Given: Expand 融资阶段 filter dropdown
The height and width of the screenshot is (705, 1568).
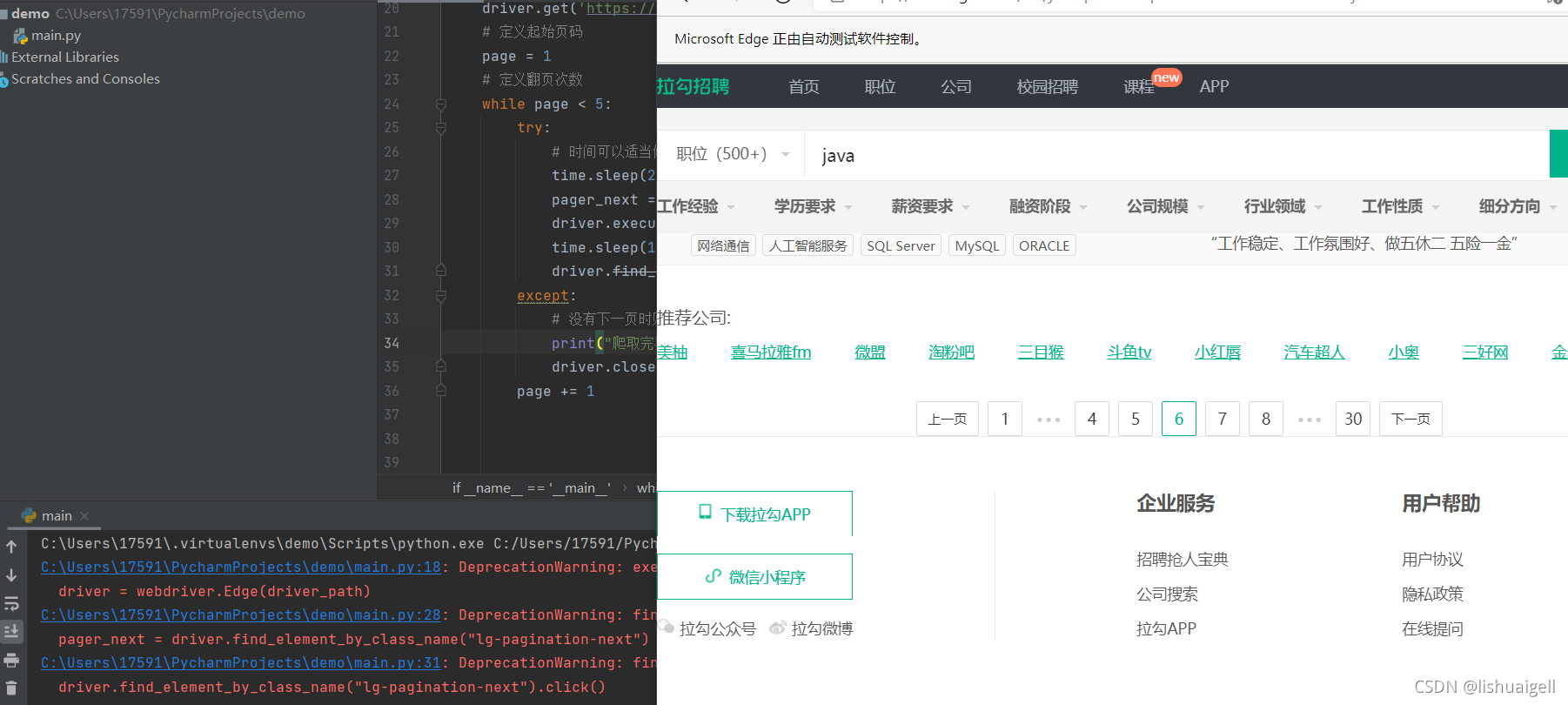Looking at the screenshot, I should point(1049,206).
